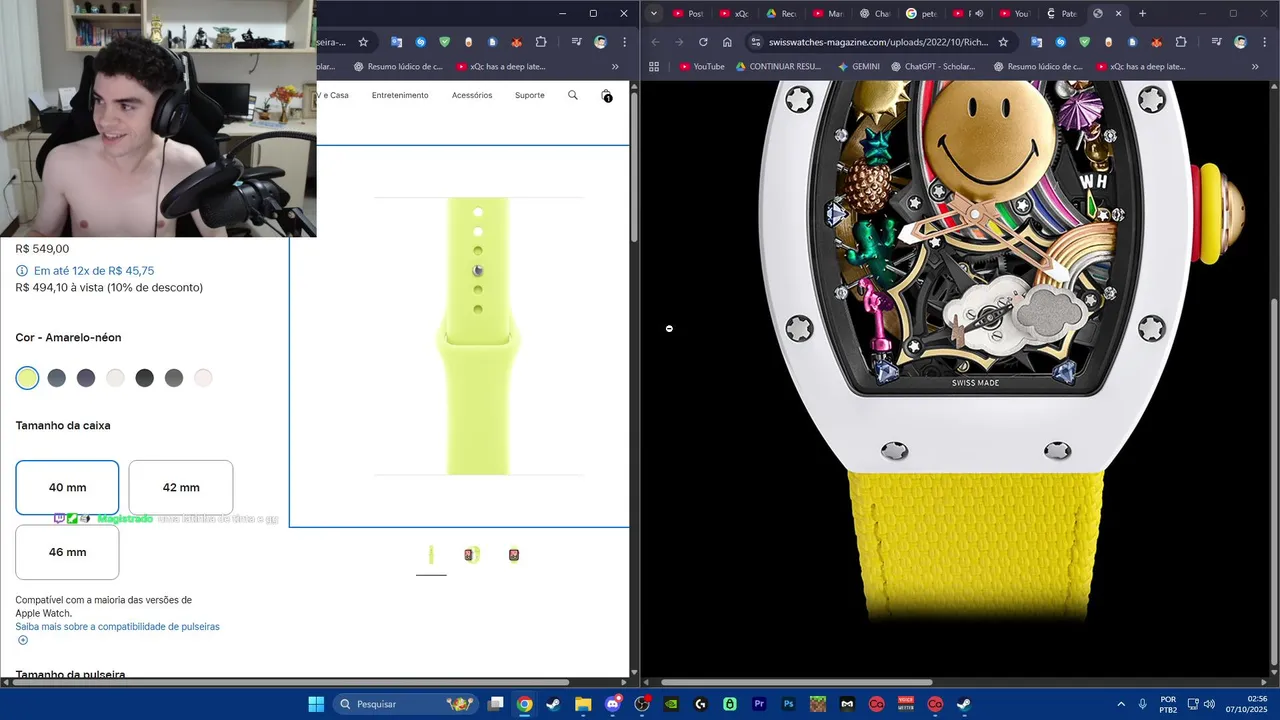The height and width of the screenshot is (720, 1280).
Task: Switch to the Google 'pete' tab
Action: tap(920, 13)
